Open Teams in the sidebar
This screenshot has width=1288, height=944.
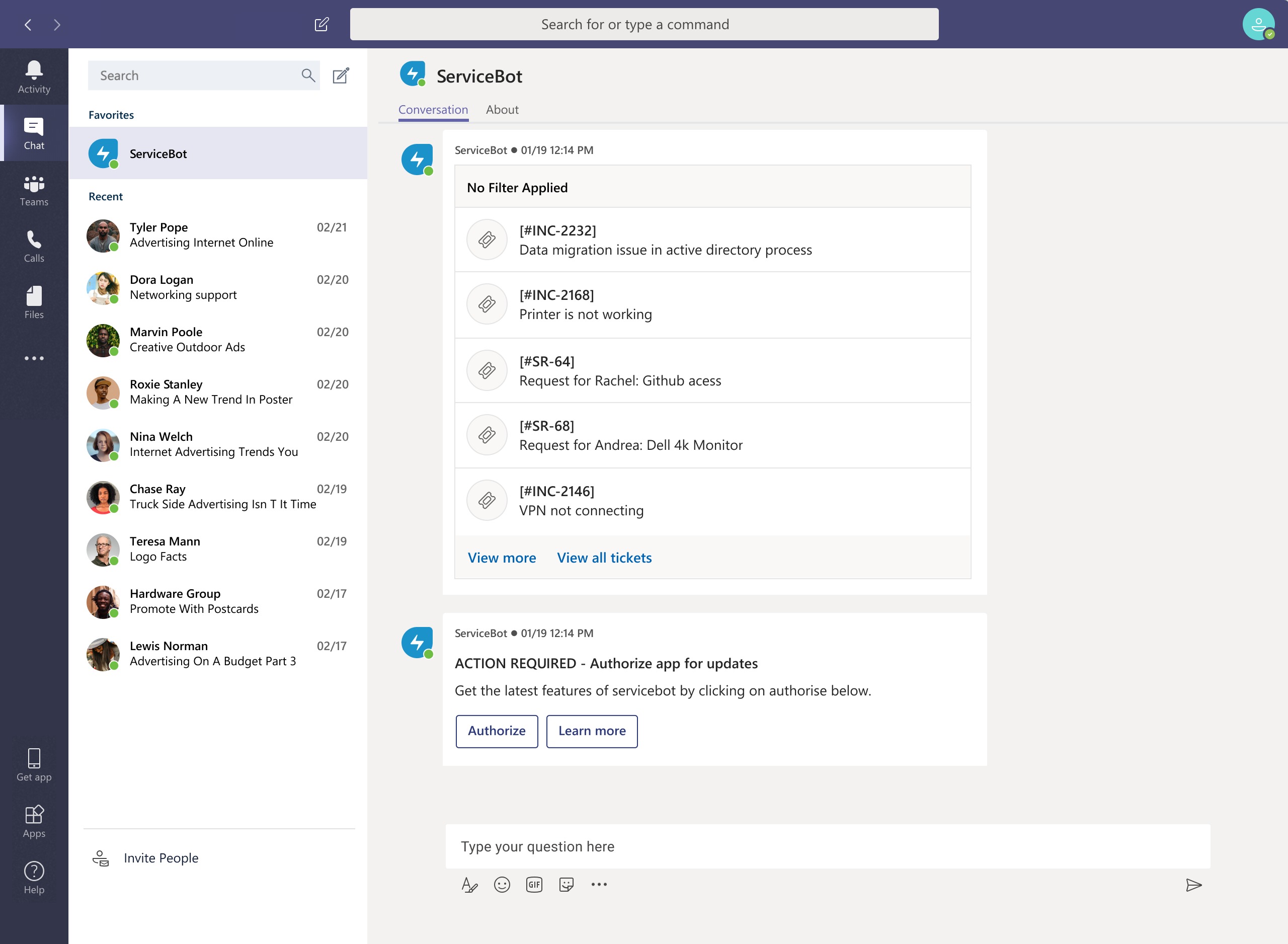(34, 190)
